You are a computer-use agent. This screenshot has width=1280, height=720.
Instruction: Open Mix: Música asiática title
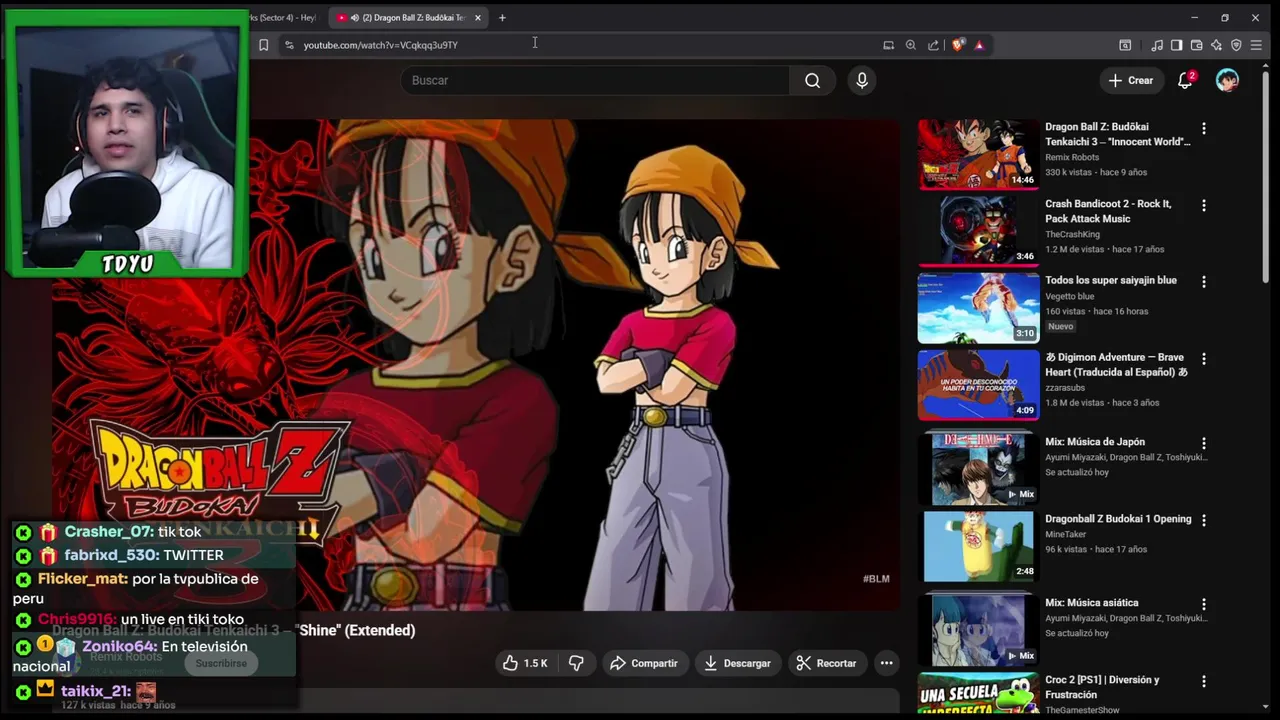point(1092,603)
